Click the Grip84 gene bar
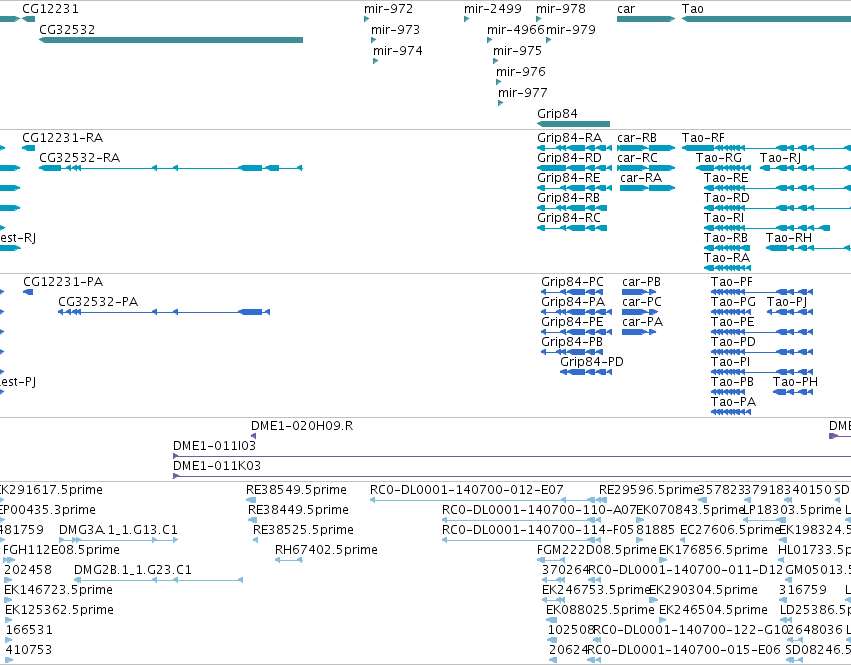The image size is (851, 665). point(574,124)
